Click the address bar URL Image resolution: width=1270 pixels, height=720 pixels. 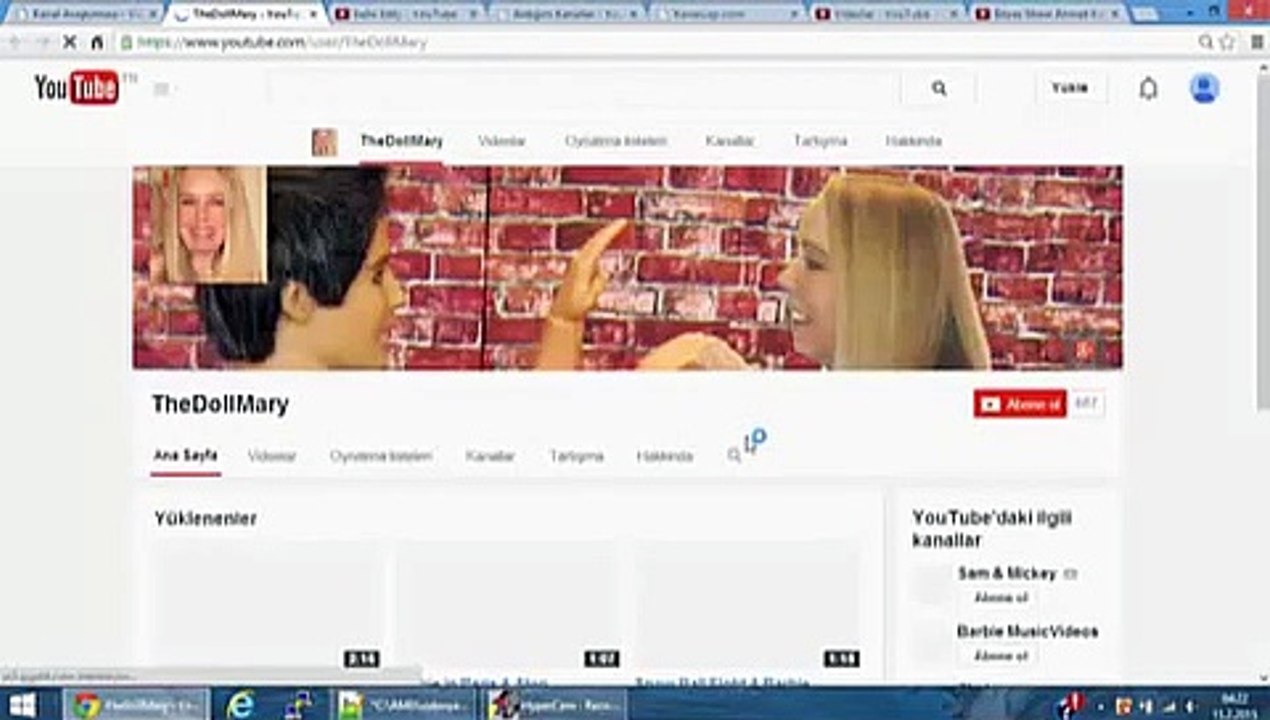[282, 43]
